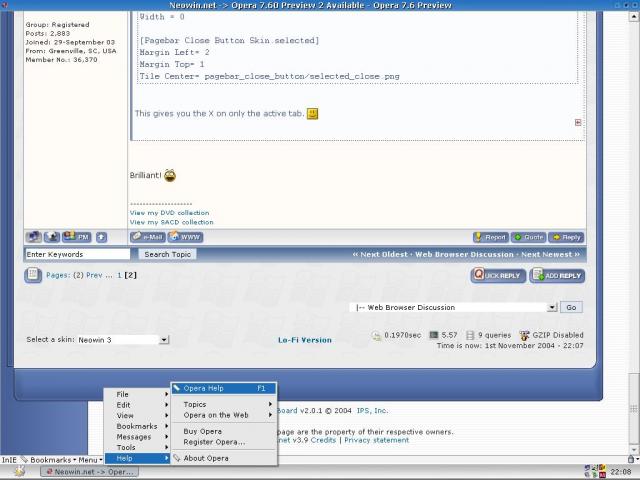
Task: Open the forum jump dropdown
Action: point(453,307)
